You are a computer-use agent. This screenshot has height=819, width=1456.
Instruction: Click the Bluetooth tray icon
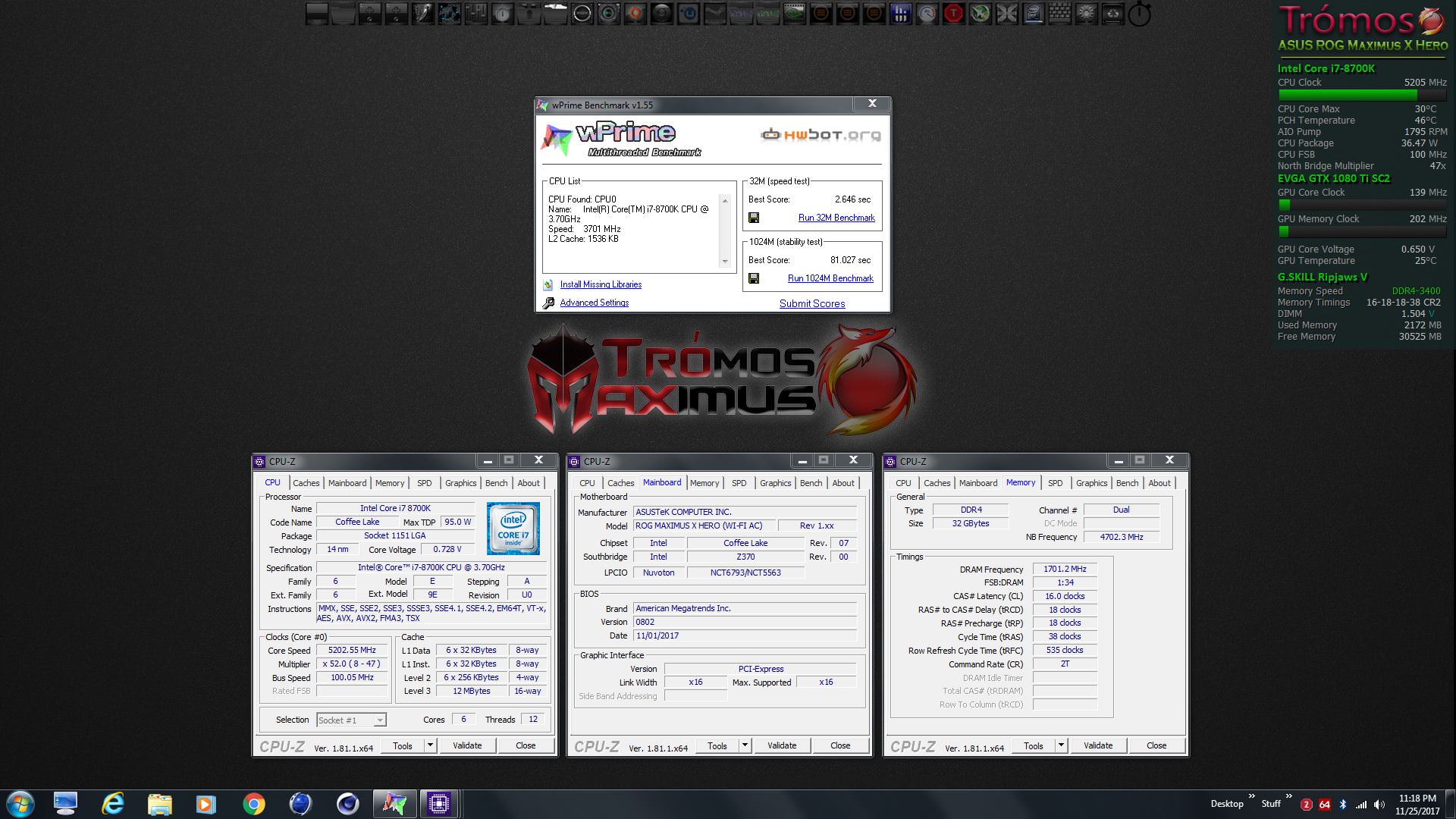click(1343, 804)
